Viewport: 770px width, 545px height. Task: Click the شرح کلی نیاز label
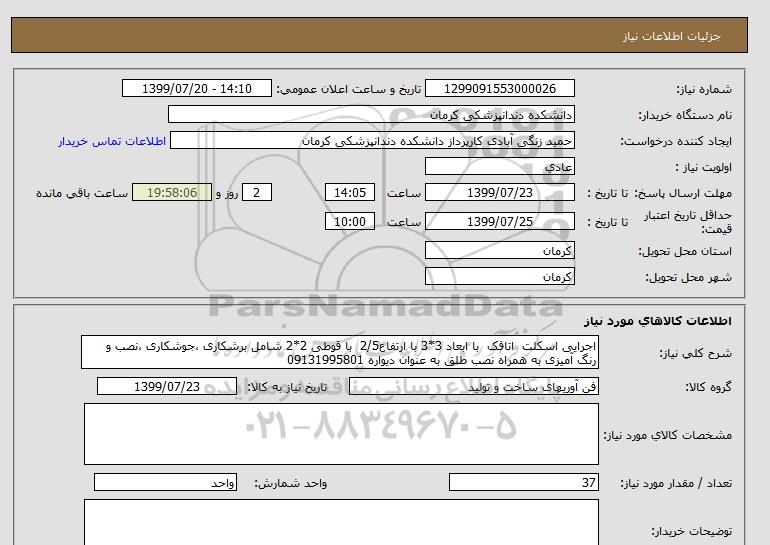(x=695, y=354)
